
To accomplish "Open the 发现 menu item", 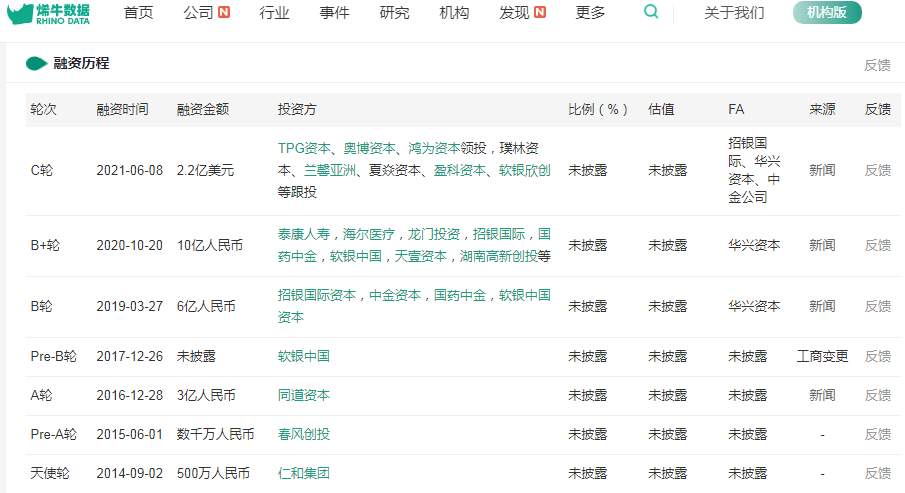I will (514, 13).
